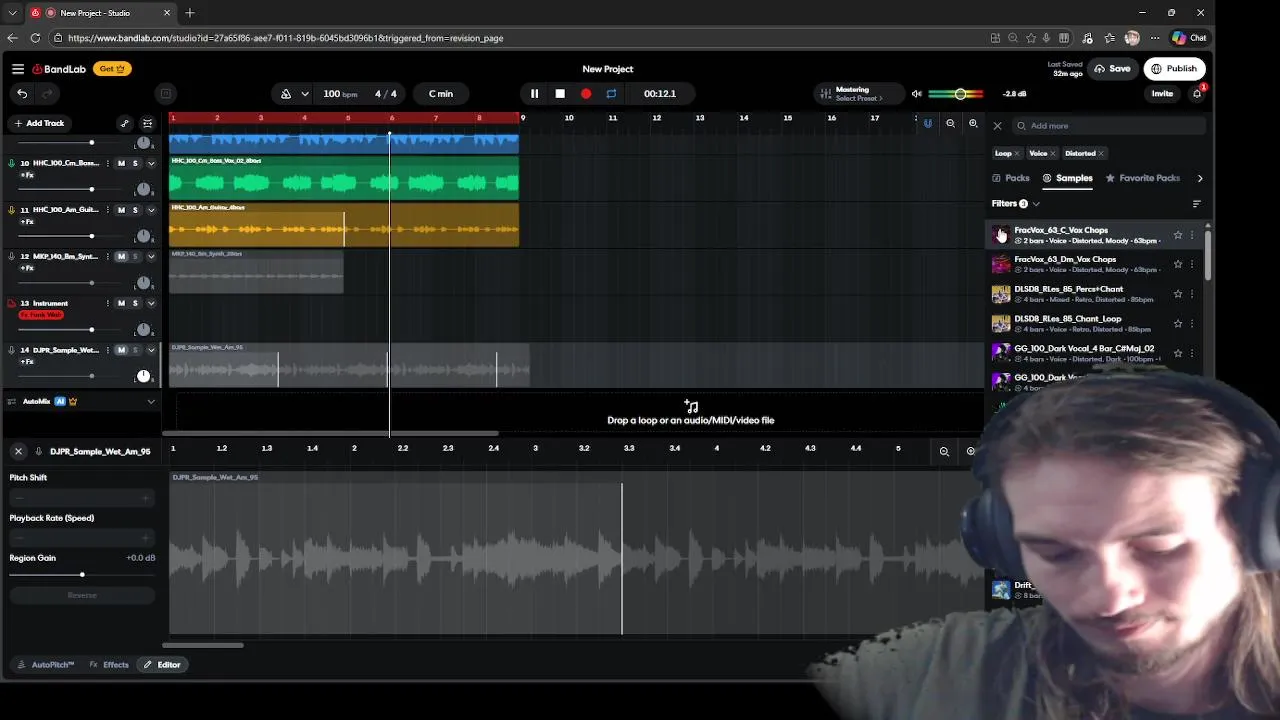Mute track 10 HHC_100_Cm_Bass
Screen dimensions: 1280x720
tap(121, 163)
